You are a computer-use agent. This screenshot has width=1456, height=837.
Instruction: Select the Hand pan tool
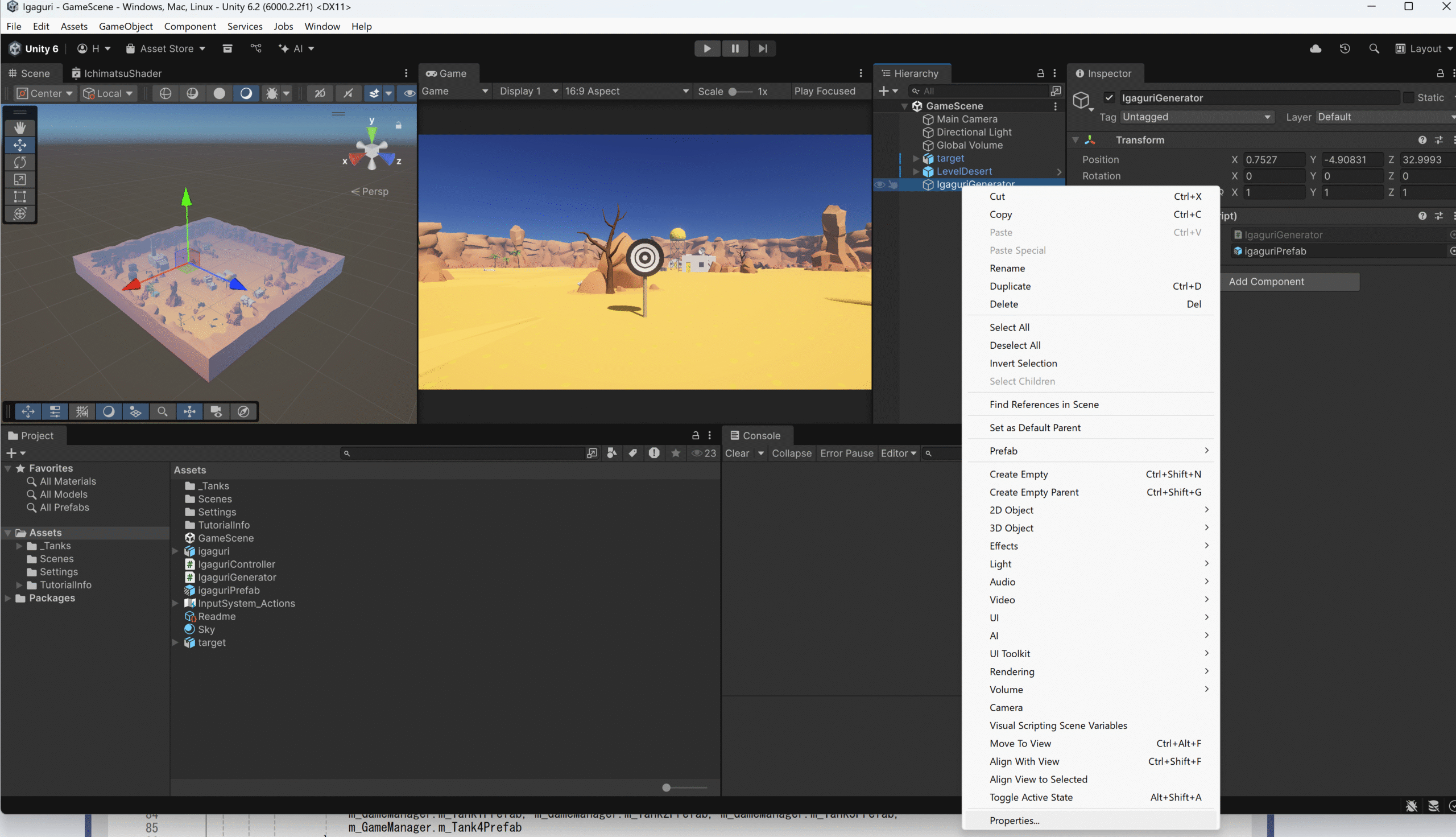20,127
